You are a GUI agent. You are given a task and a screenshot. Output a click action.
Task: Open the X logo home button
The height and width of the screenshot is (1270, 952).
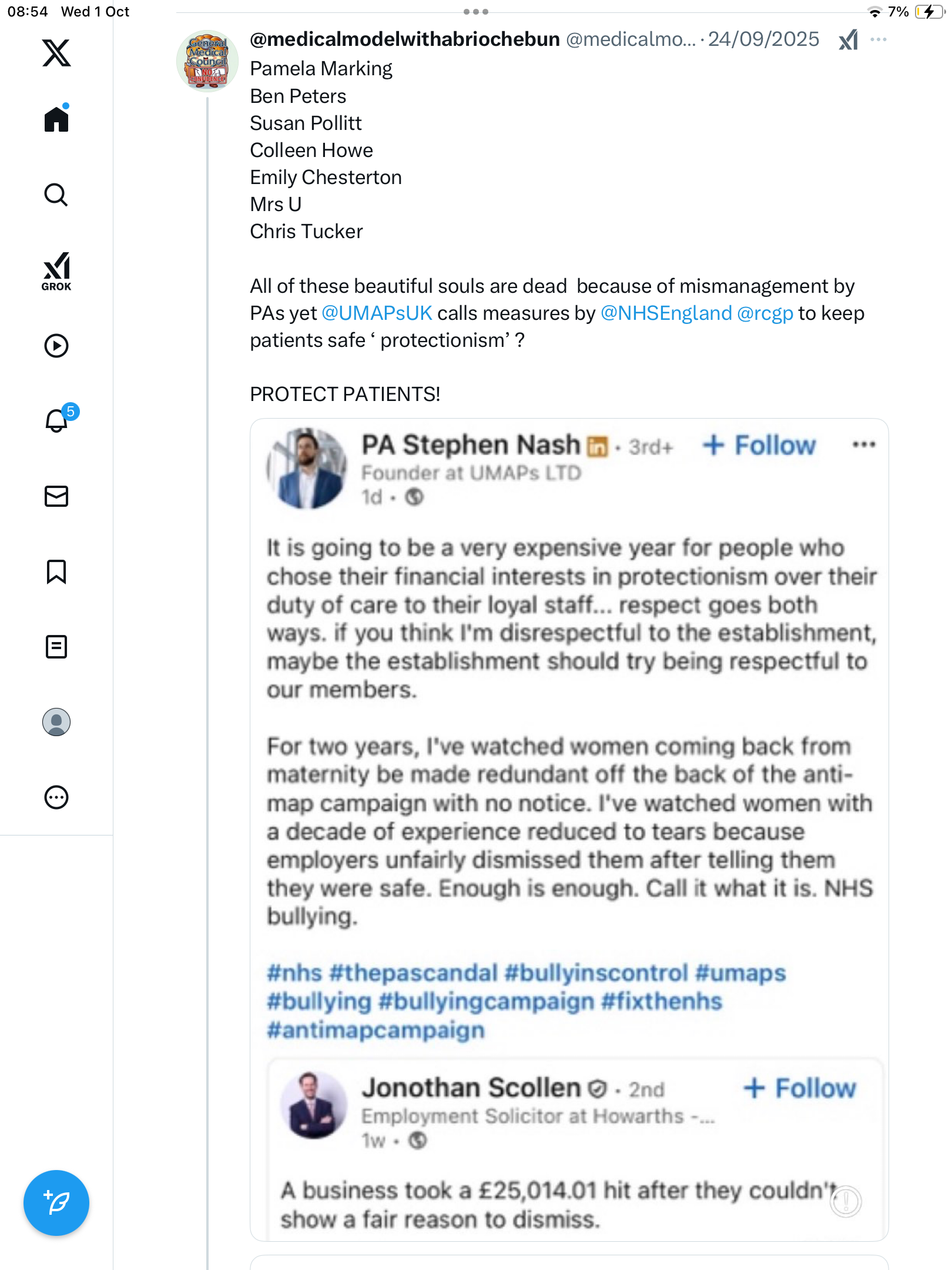click(x=56, y=53)
